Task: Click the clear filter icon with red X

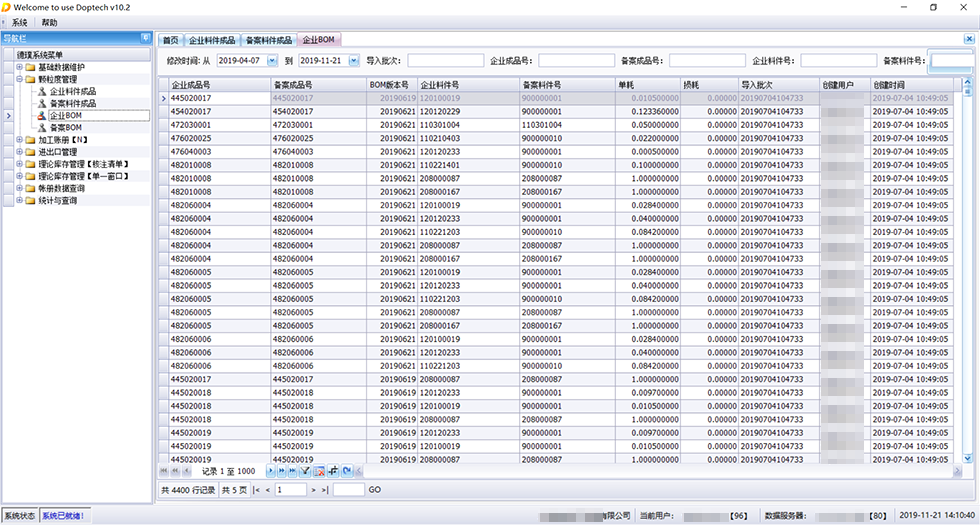Action: (319, 470)
